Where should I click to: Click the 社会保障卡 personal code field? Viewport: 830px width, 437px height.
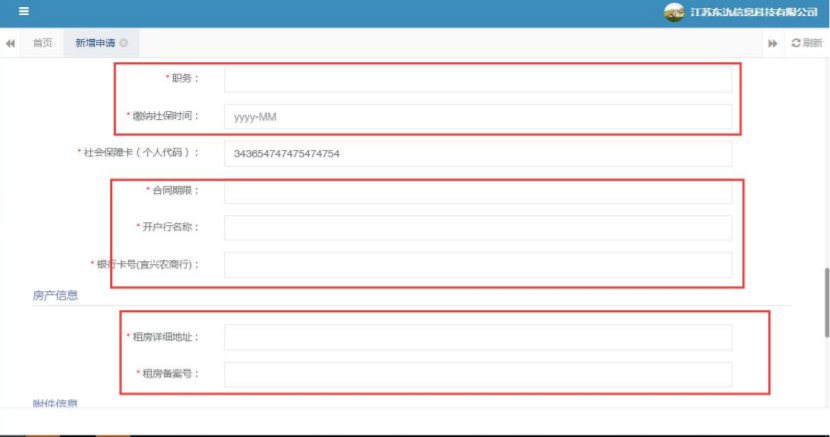click(x=477, y=153)
